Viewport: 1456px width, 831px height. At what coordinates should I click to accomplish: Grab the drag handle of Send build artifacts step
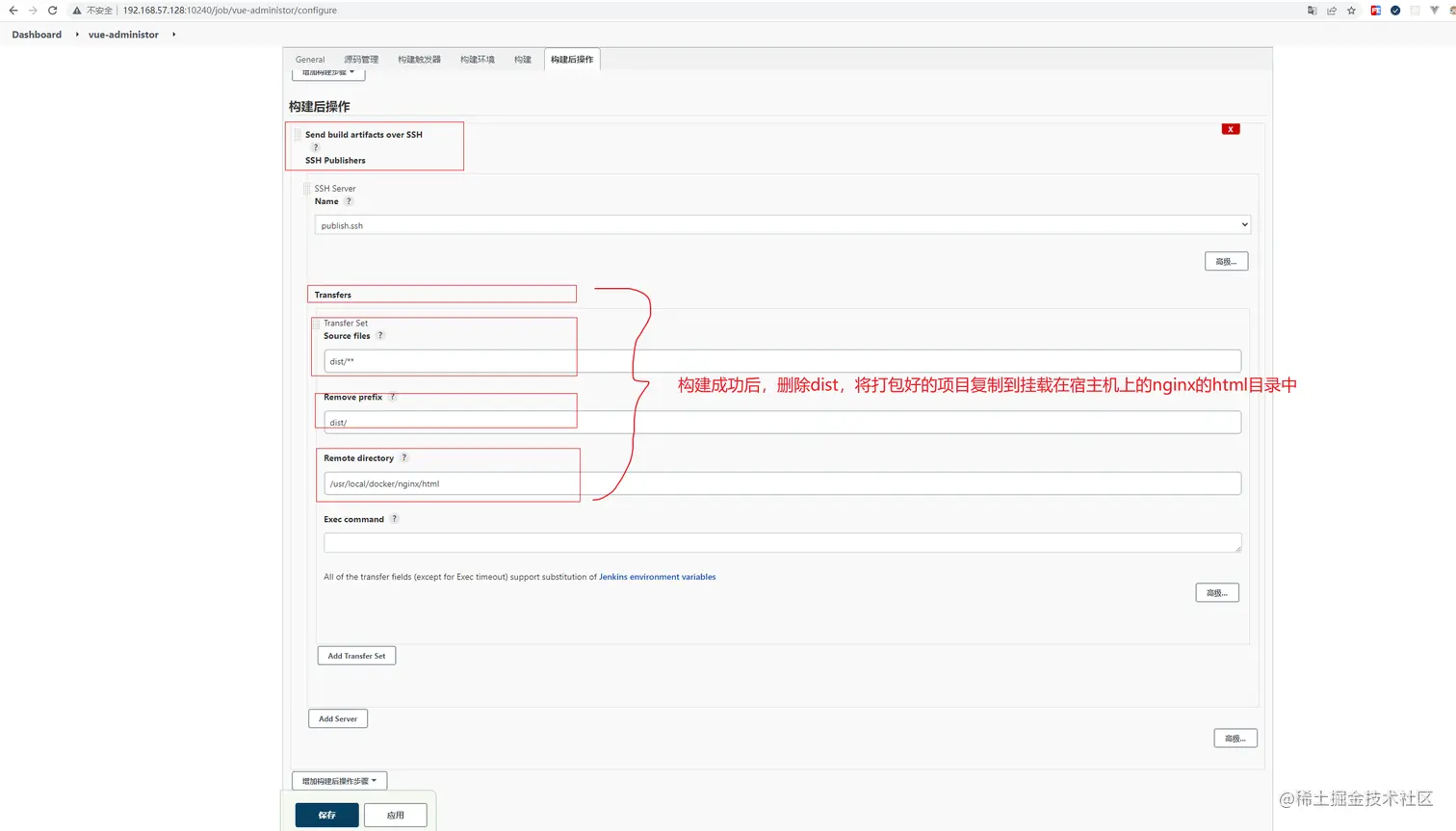[x=298, y=135]
